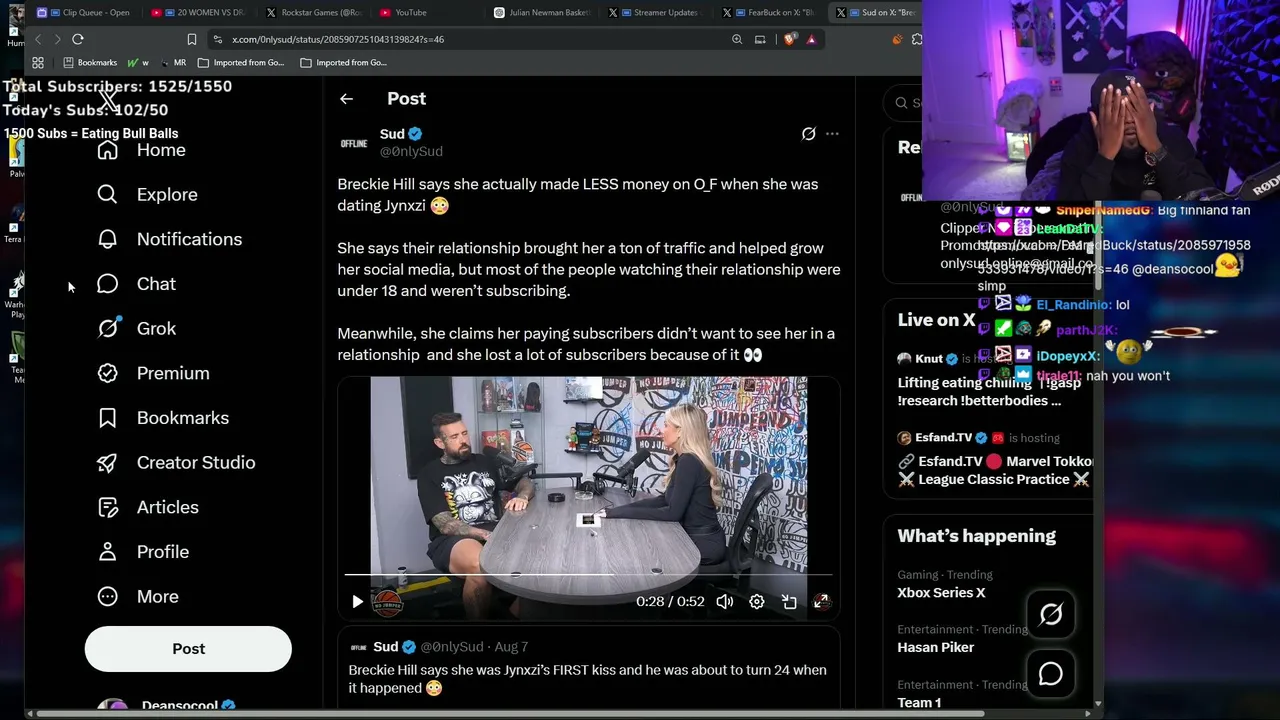1280x720 pixels.
Task: Click the Brave Shields lion icon
Action: [x=789, y=39]
